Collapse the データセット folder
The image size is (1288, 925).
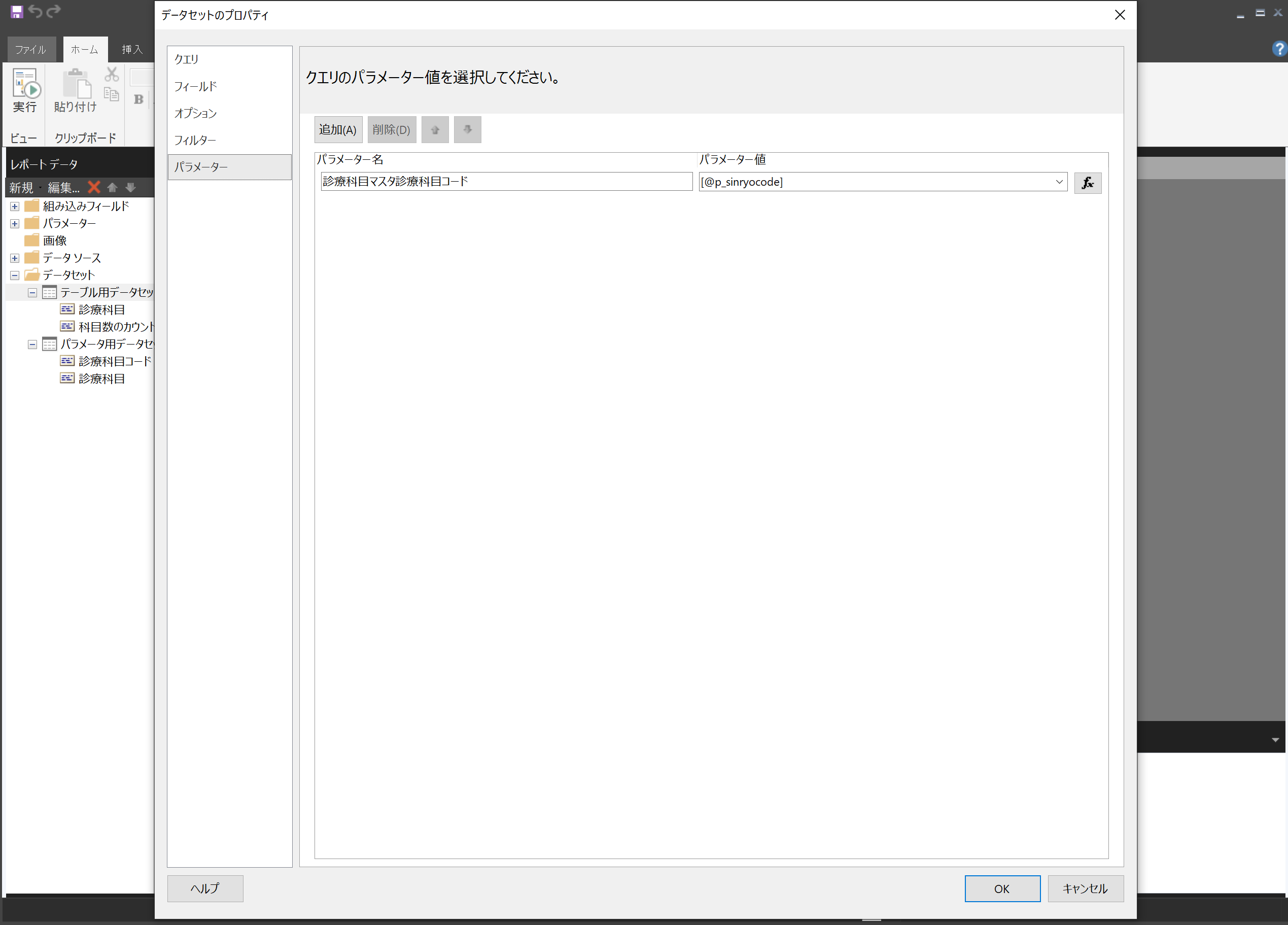pyautogui.click(x=14, y=275)
